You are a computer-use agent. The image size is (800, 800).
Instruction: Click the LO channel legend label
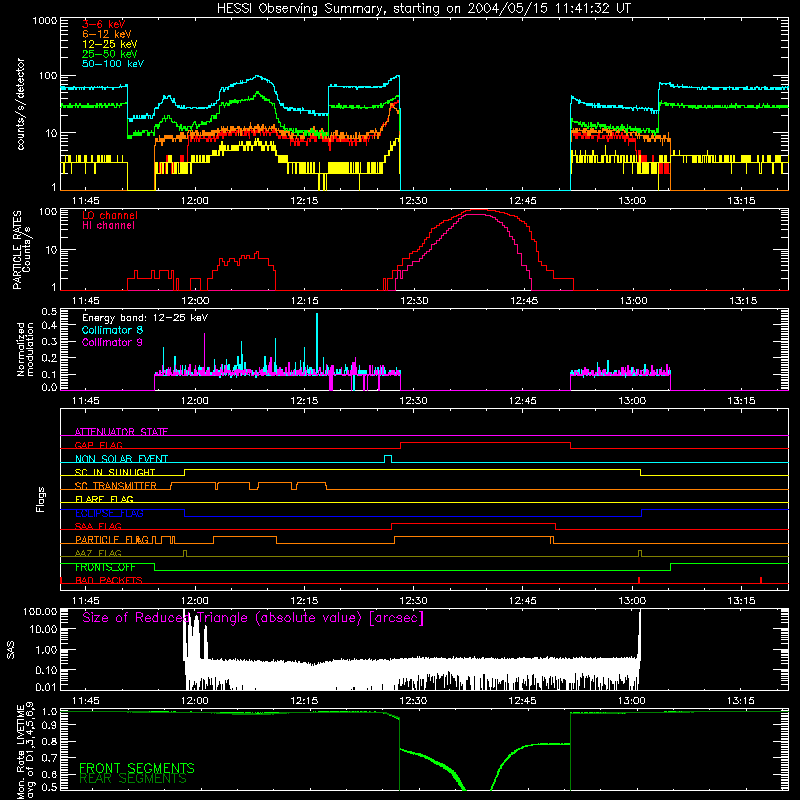(110, 215)
